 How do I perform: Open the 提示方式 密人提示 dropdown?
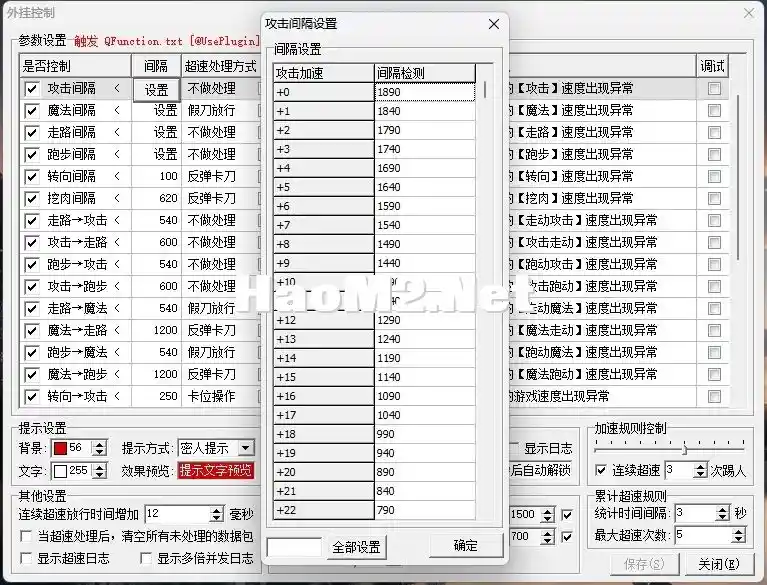pos(246,448)
